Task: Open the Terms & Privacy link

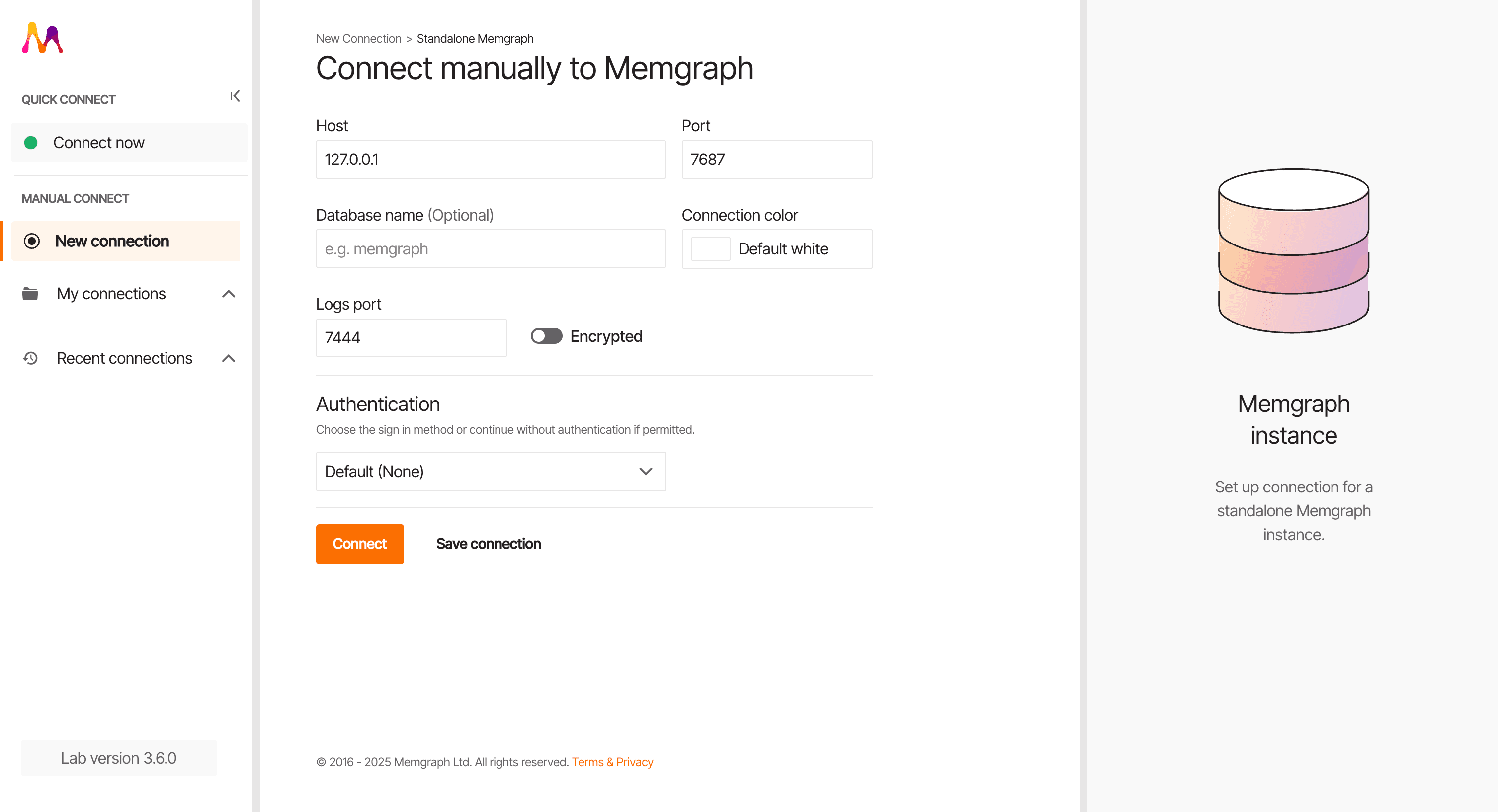Action: (612, 762)
